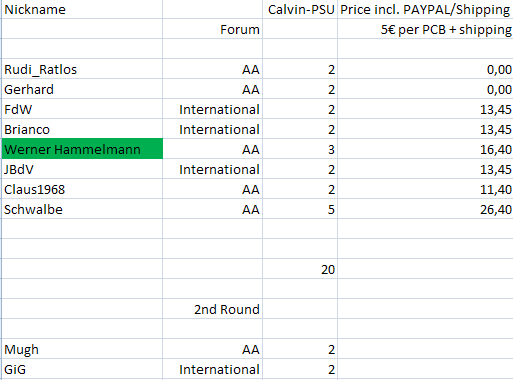Click the Claus1968 name cell

82,189
